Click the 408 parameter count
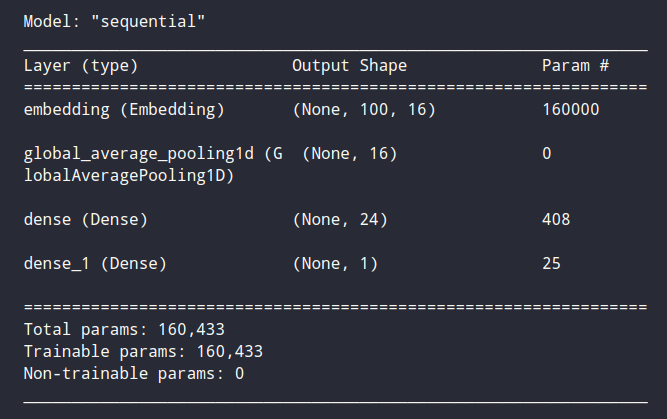 click(x=556, y=219)
